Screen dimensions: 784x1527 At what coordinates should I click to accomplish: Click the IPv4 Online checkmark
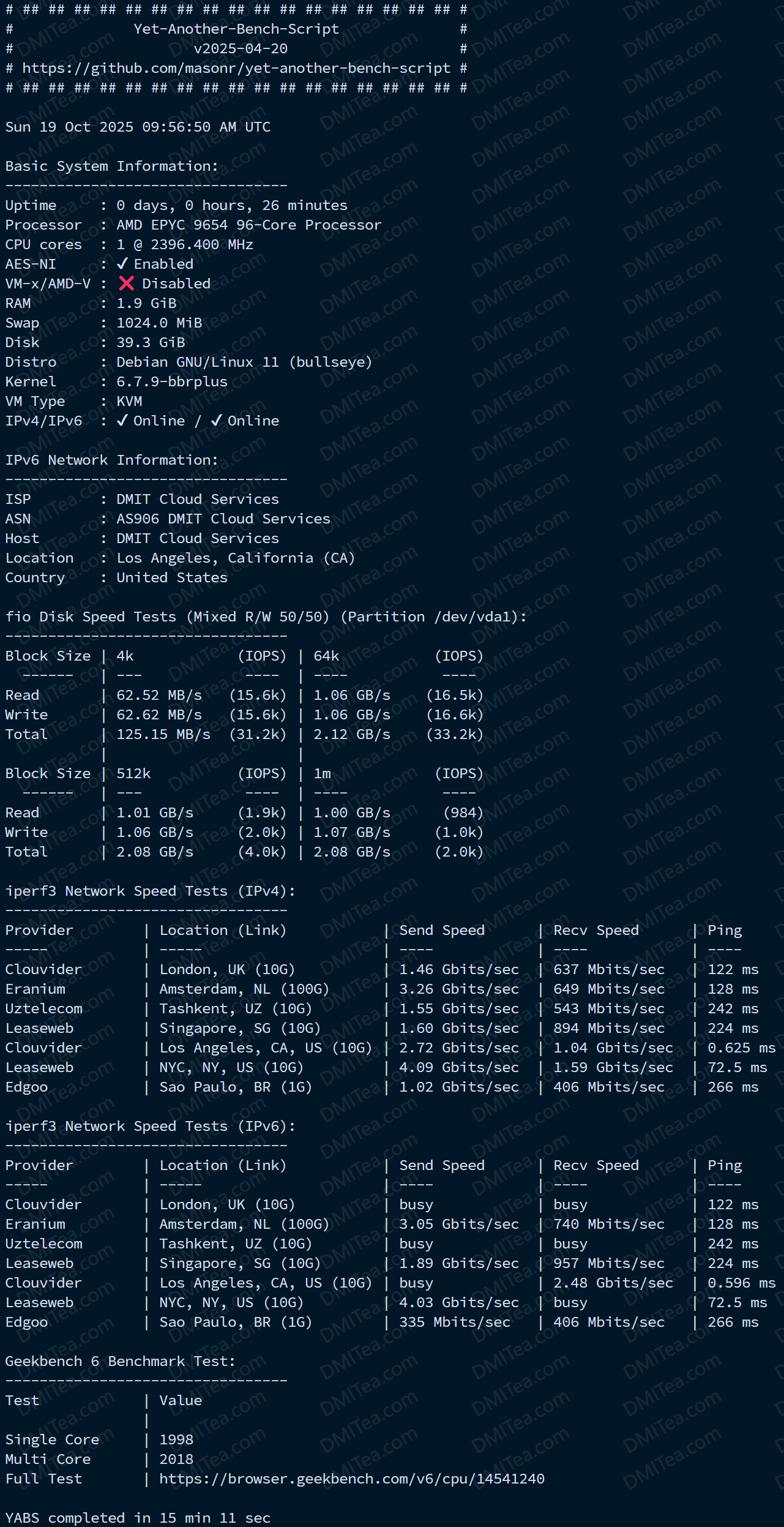tap(122, 421)
